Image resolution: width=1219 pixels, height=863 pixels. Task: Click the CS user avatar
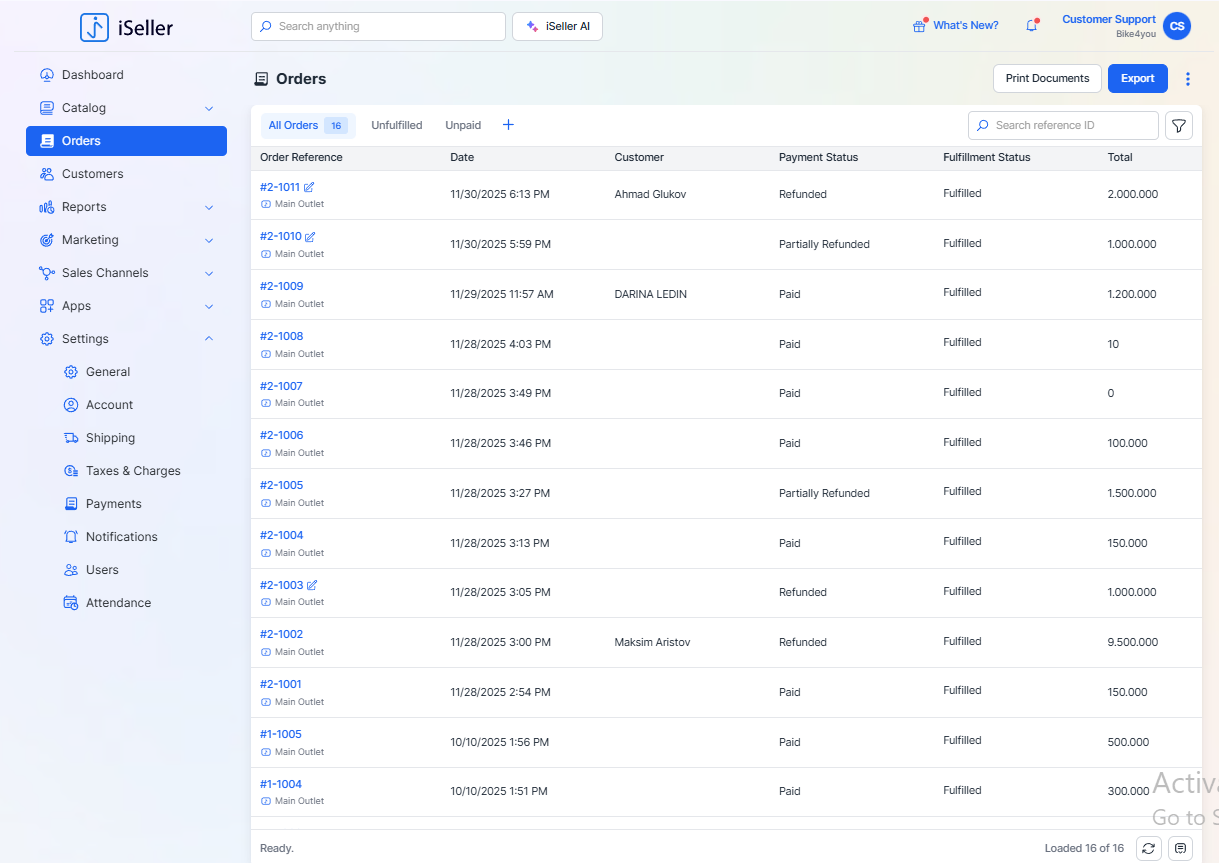1177,27
